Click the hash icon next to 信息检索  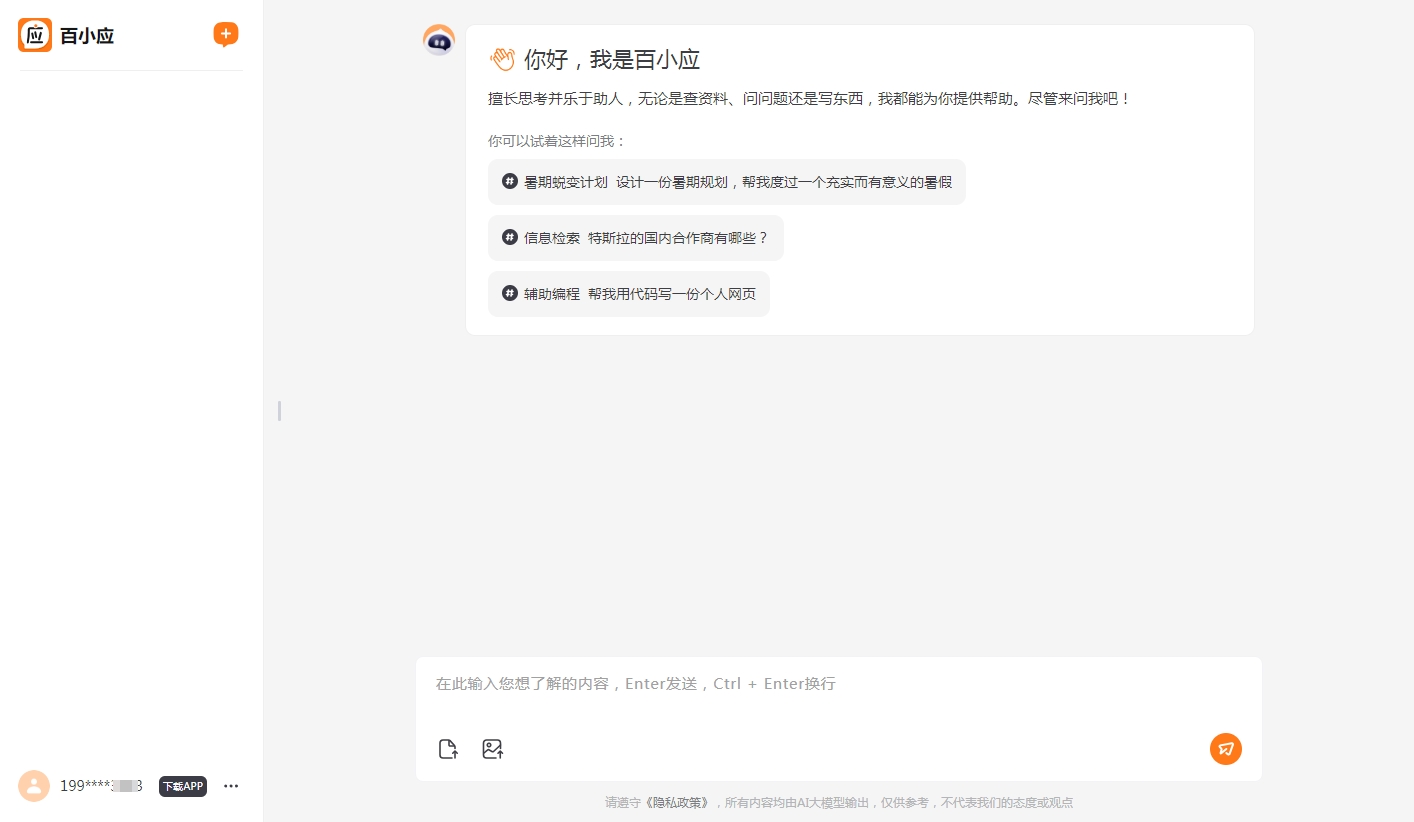click(x=510, y=237)
